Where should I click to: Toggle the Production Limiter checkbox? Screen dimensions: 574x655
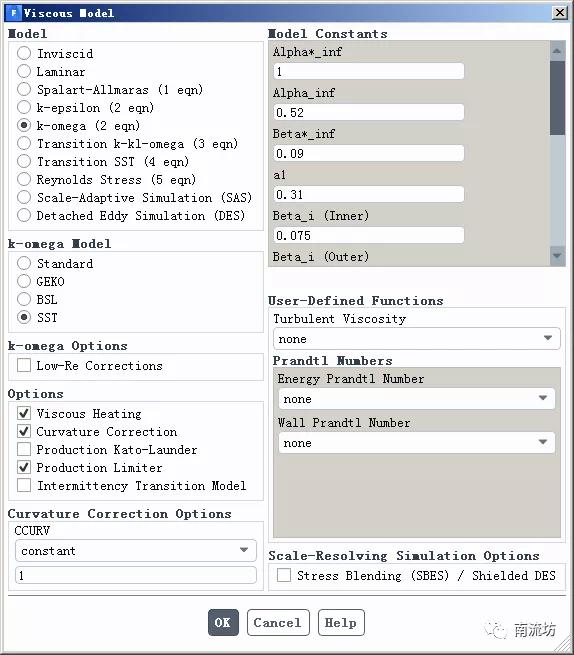coord(24,467)
